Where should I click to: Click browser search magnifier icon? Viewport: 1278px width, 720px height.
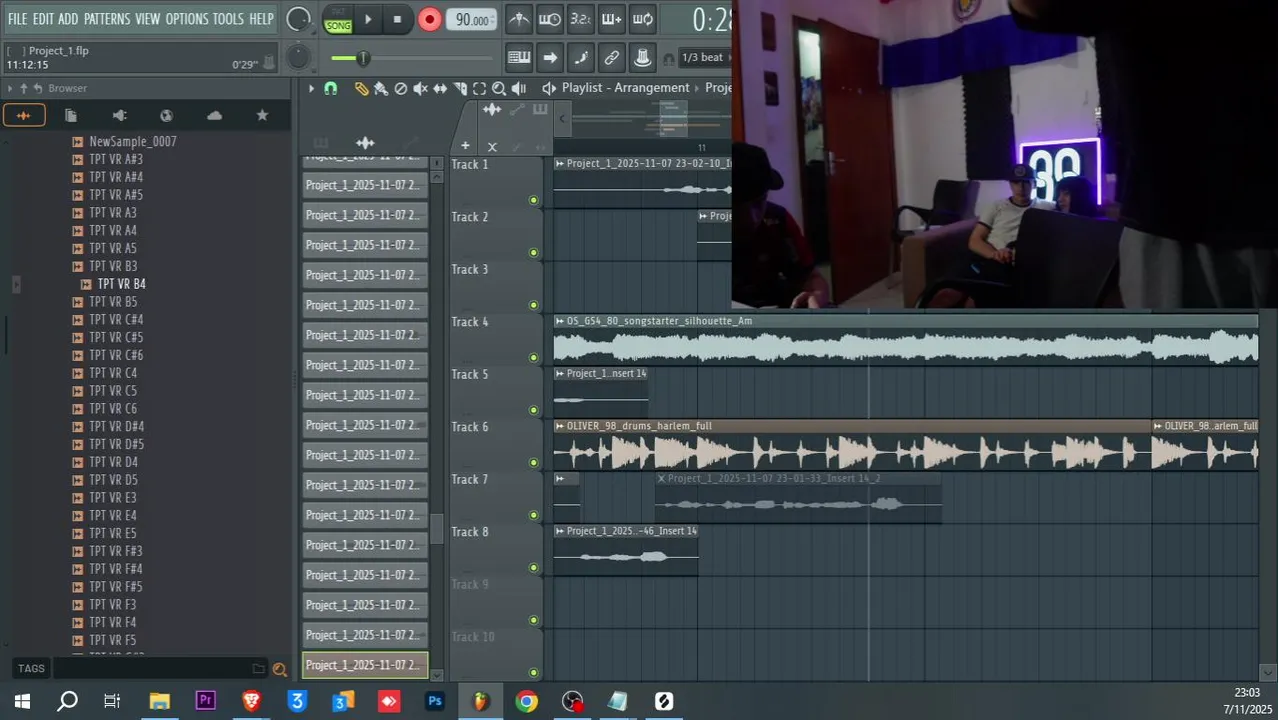point(280,669)
